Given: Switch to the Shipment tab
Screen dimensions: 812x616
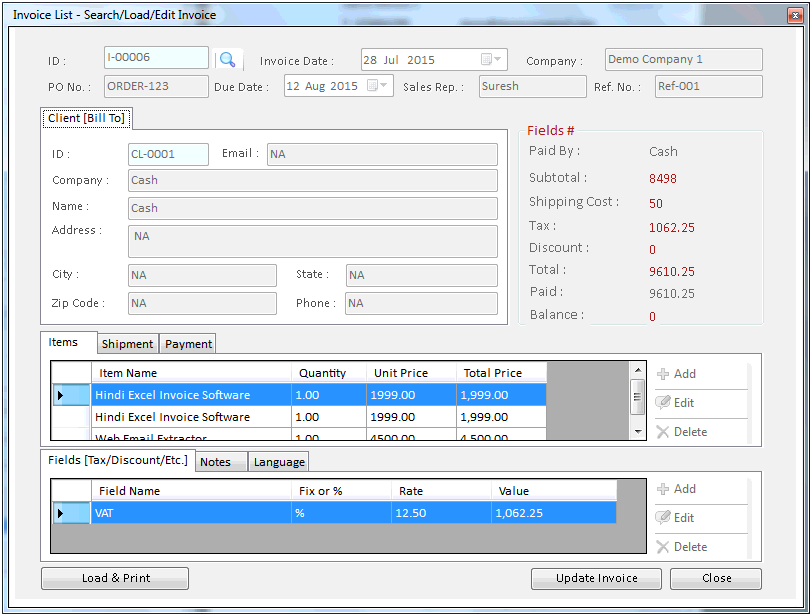Looking at the screenshot, I should click(127, 343).
